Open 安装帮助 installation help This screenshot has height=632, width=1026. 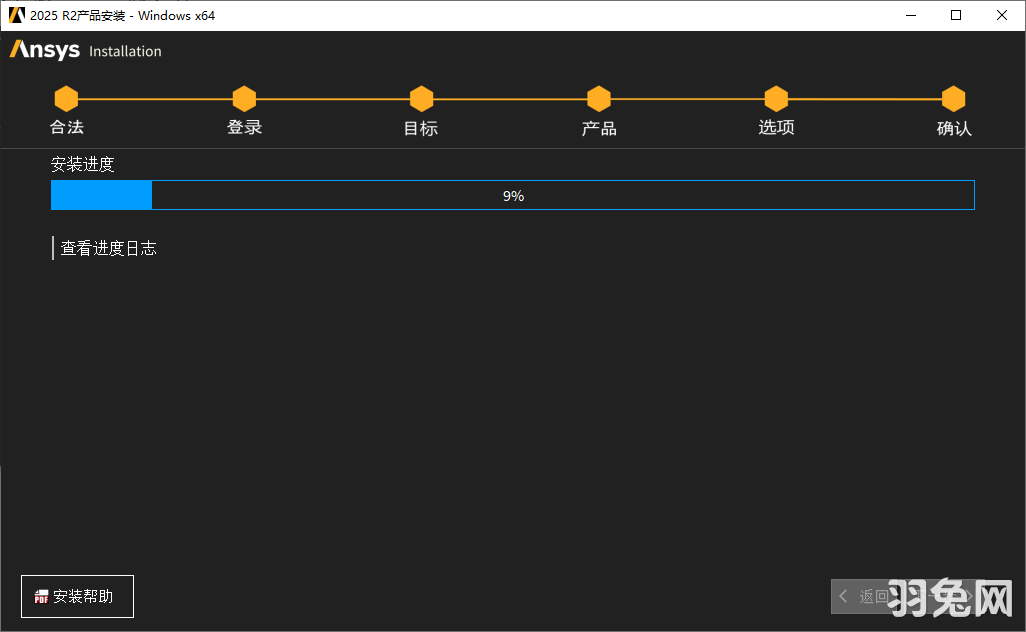[x=78, y=597]
